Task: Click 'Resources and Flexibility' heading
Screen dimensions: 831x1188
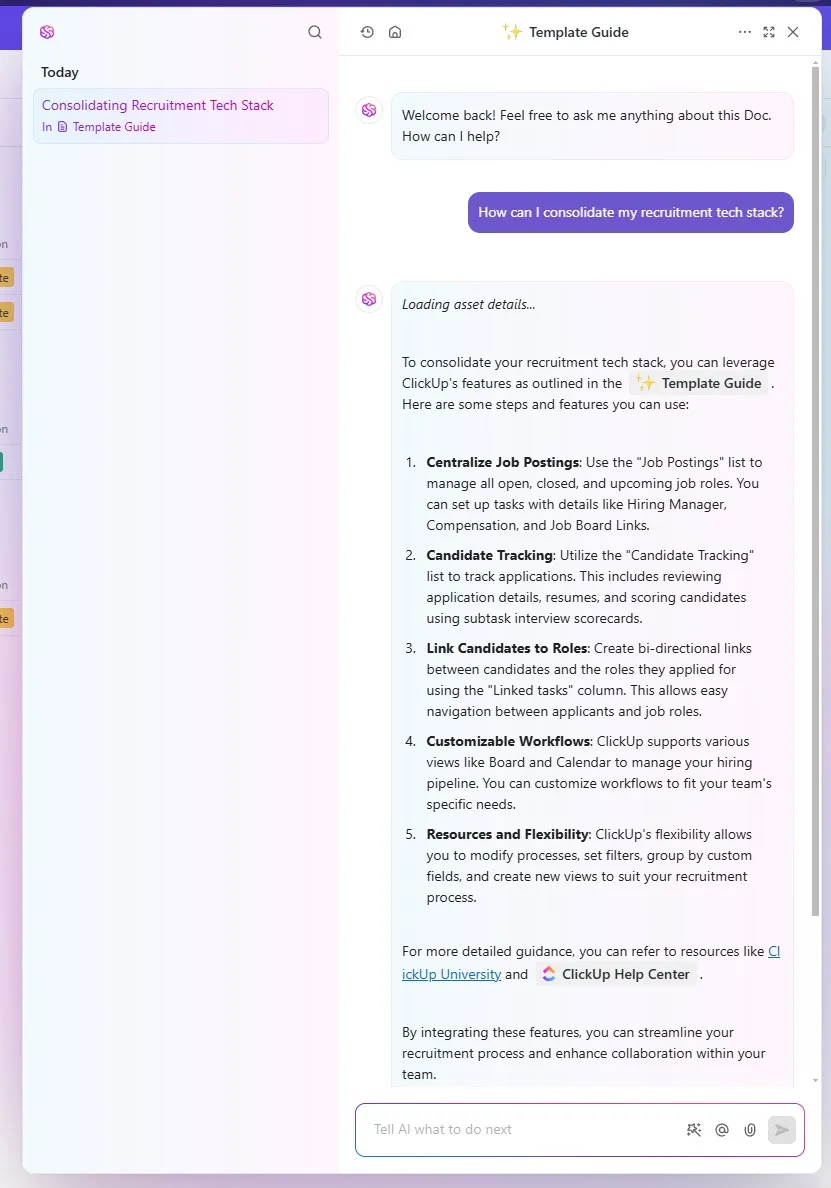Action: [508, 835]
